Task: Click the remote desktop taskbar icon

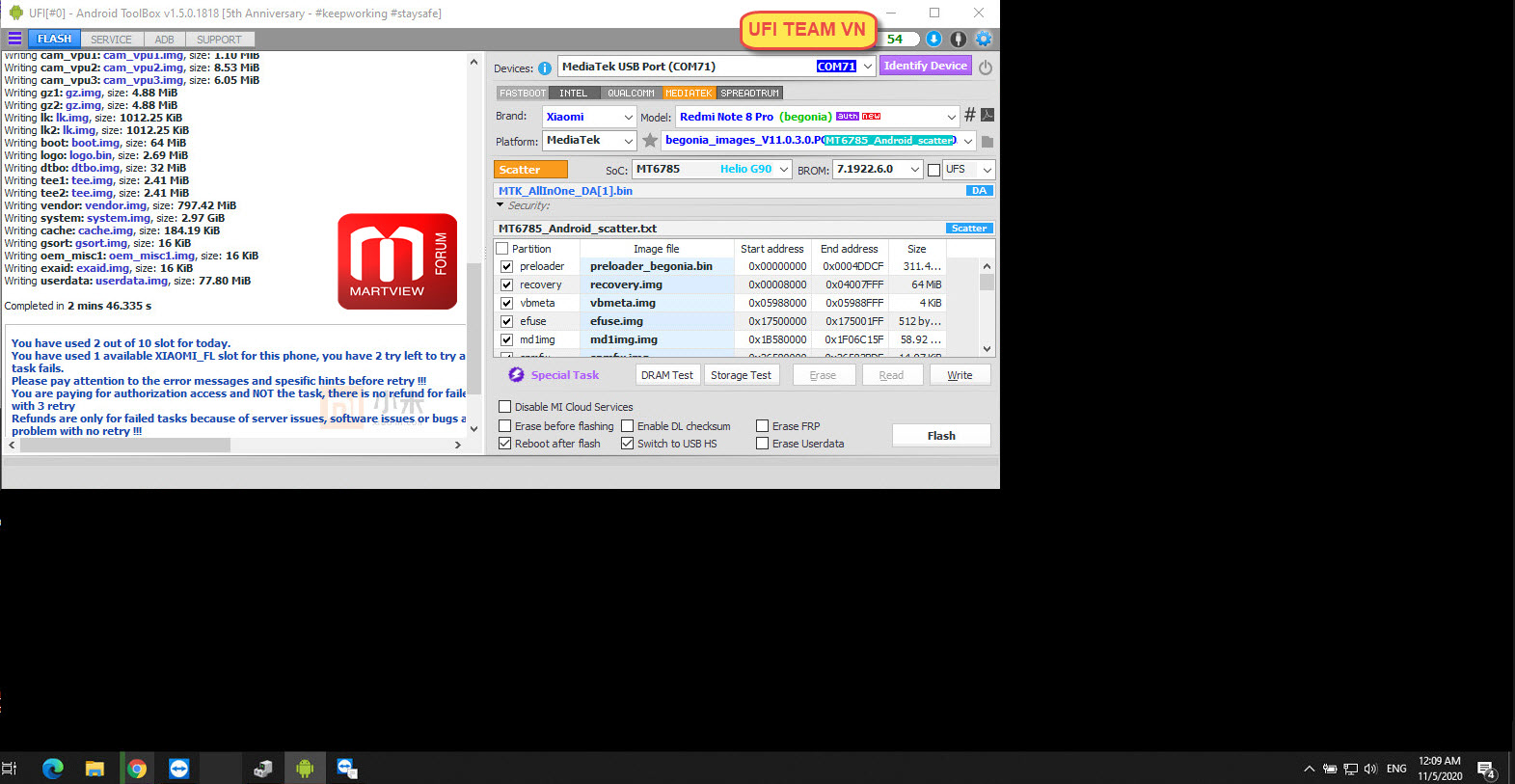Action: pos(347,769)
